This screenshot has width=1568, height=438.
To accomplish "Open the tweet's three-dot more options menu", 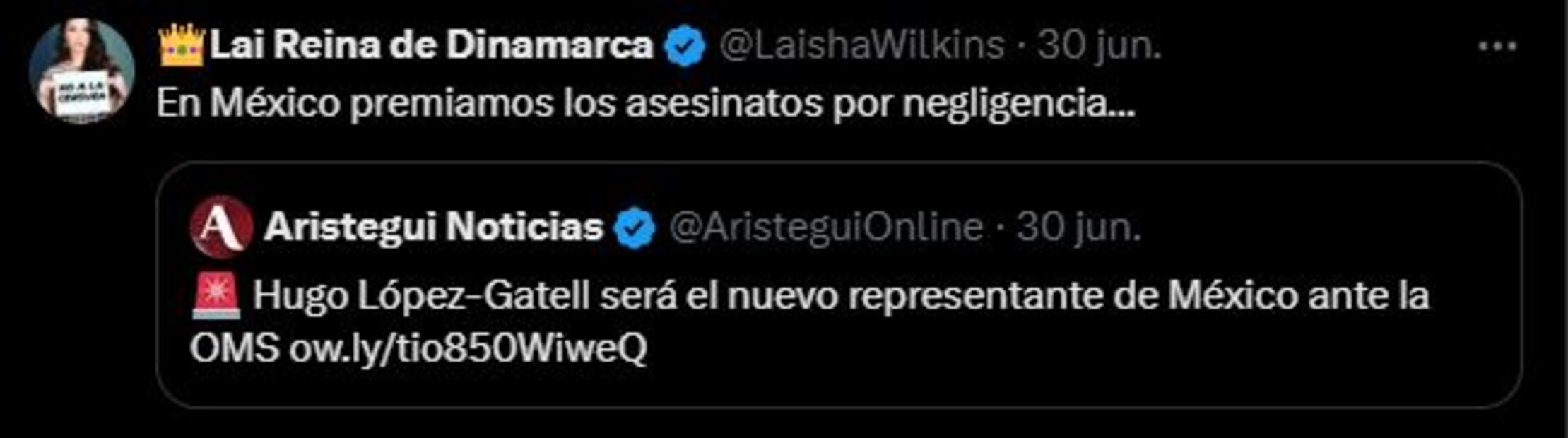I will coord(1497,47).
